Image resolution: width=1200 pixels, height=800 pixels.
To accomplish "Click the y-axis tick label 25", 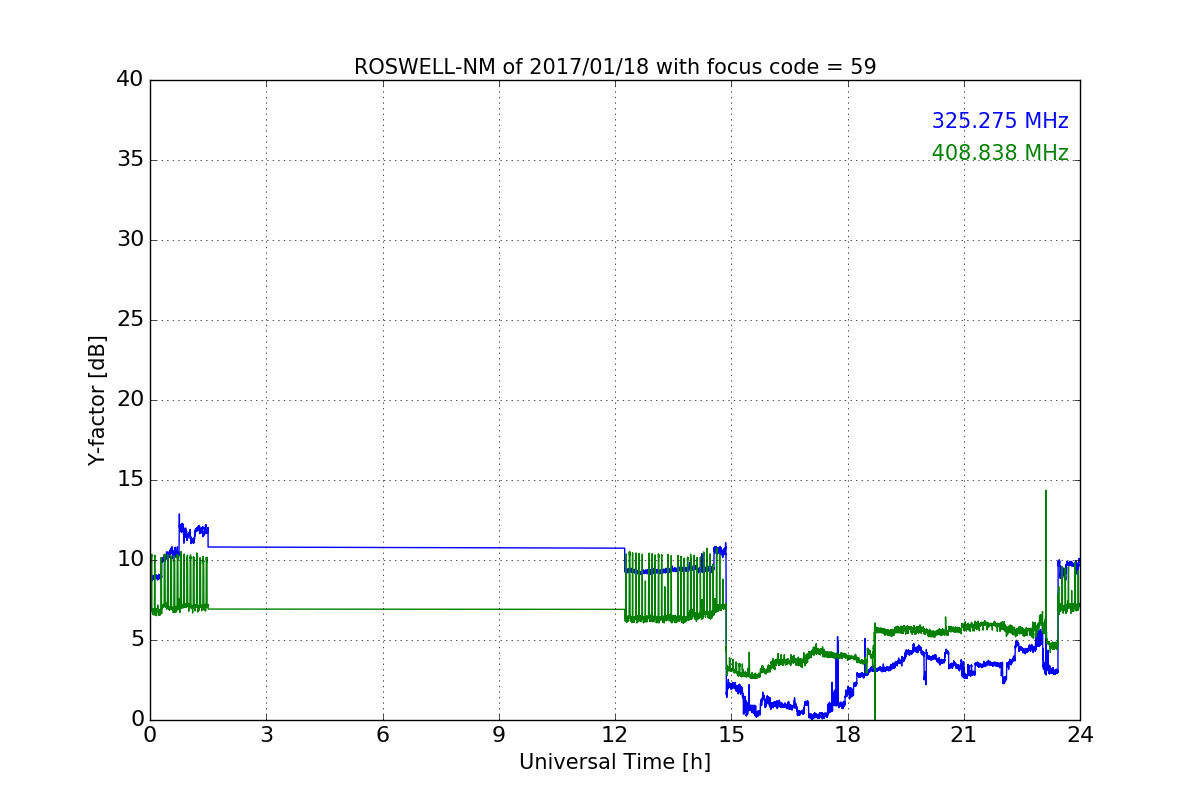I will pyautogui.click(x=130, y=320).
